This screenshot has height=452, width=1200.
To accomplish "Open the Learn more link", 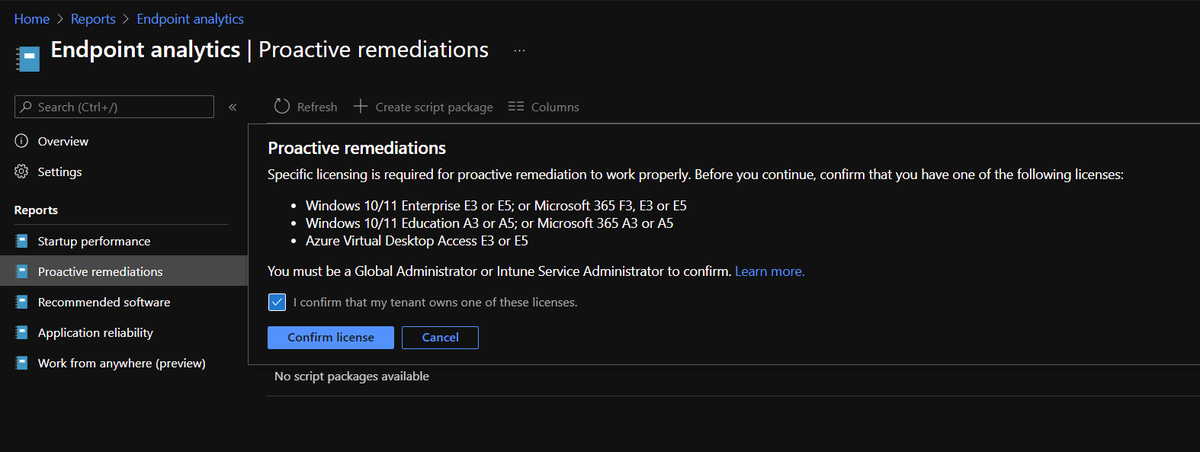I will (x=770, y=271).
